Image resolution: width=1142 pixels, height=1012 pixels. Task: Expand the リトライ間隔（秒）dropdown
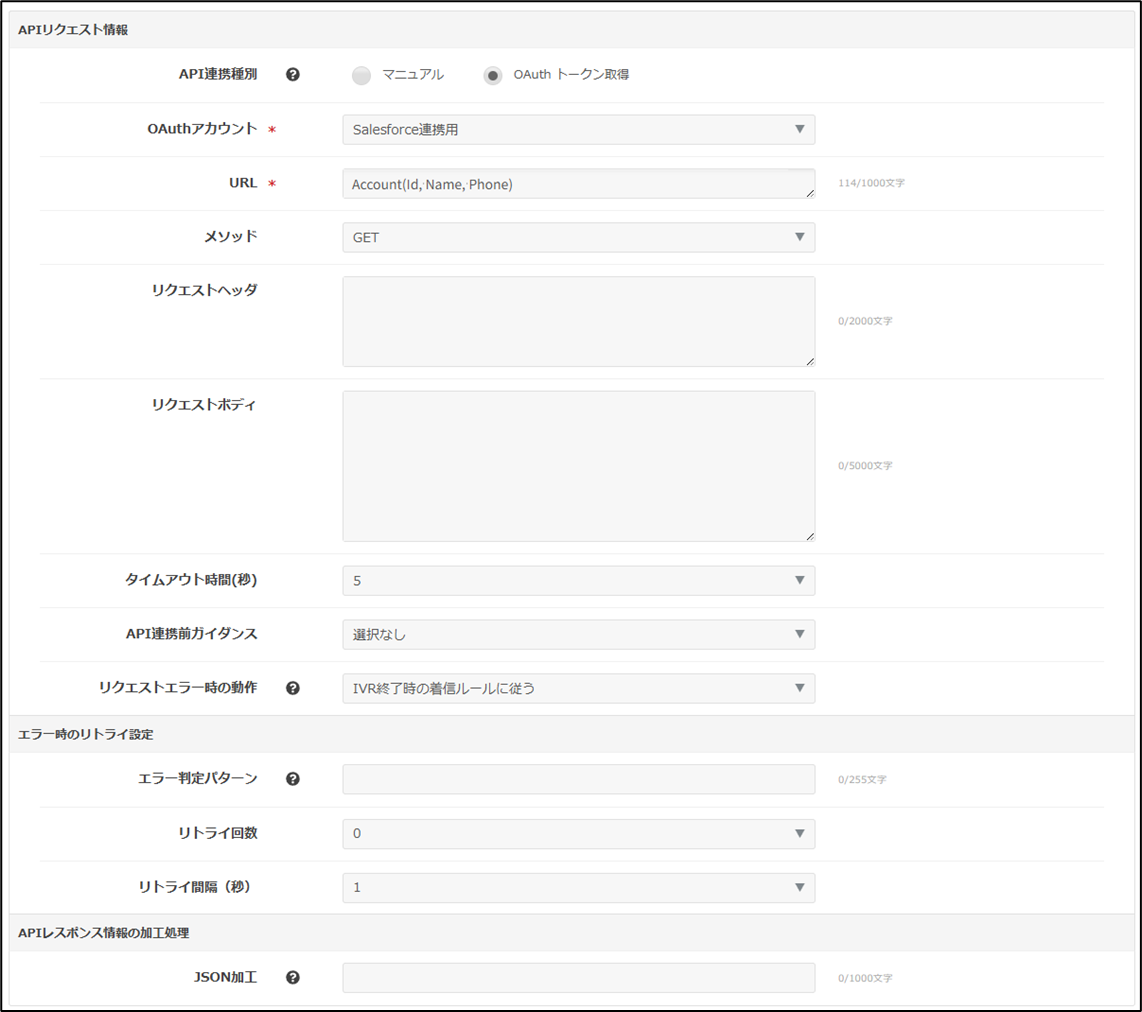pyautogui.click(x=578, y=887)
